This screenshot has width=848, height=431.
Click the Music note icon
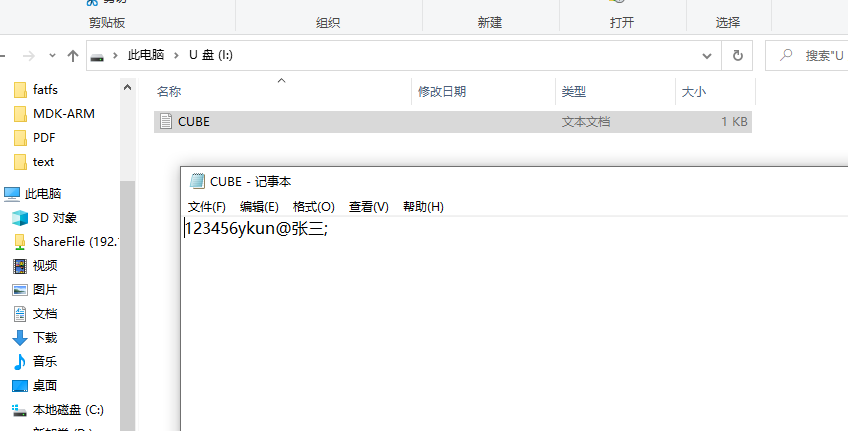[20, 362]
